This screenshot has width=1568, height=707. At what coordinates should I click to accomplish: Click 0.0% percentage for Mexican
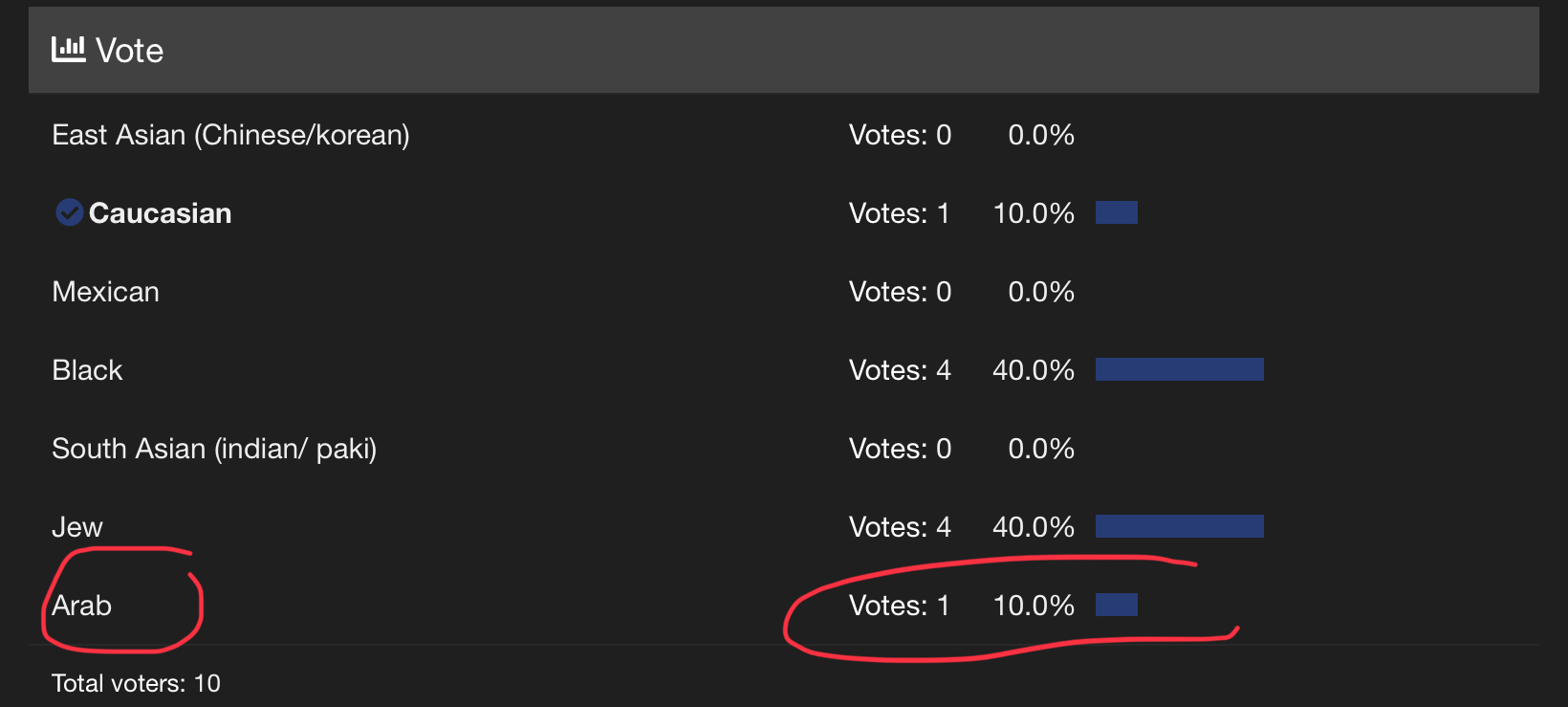[1041, 292]
